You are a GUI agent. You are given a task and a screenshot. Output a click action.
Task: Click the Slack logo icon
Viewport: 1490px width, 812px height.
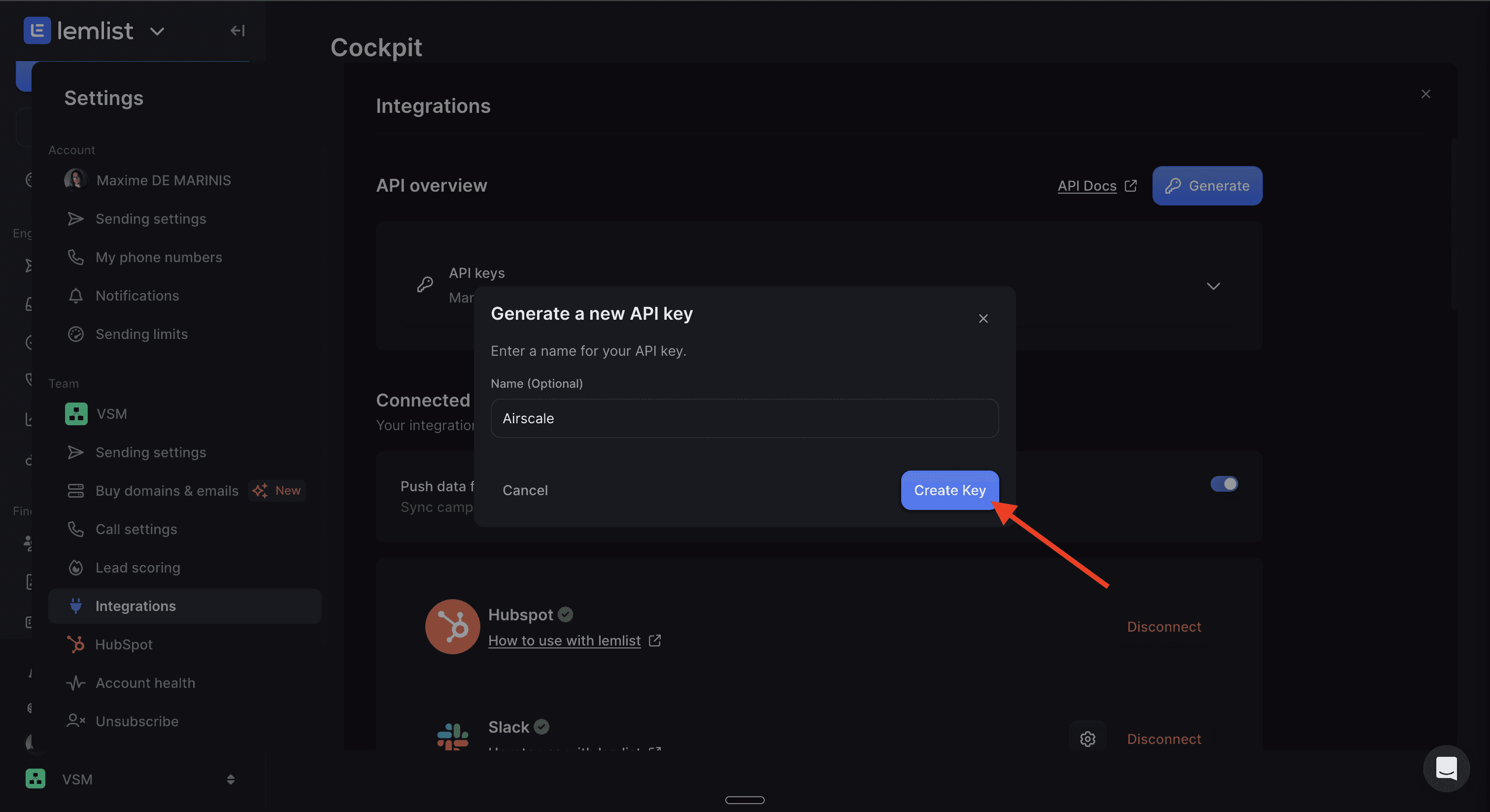click(x=452, y=736)
